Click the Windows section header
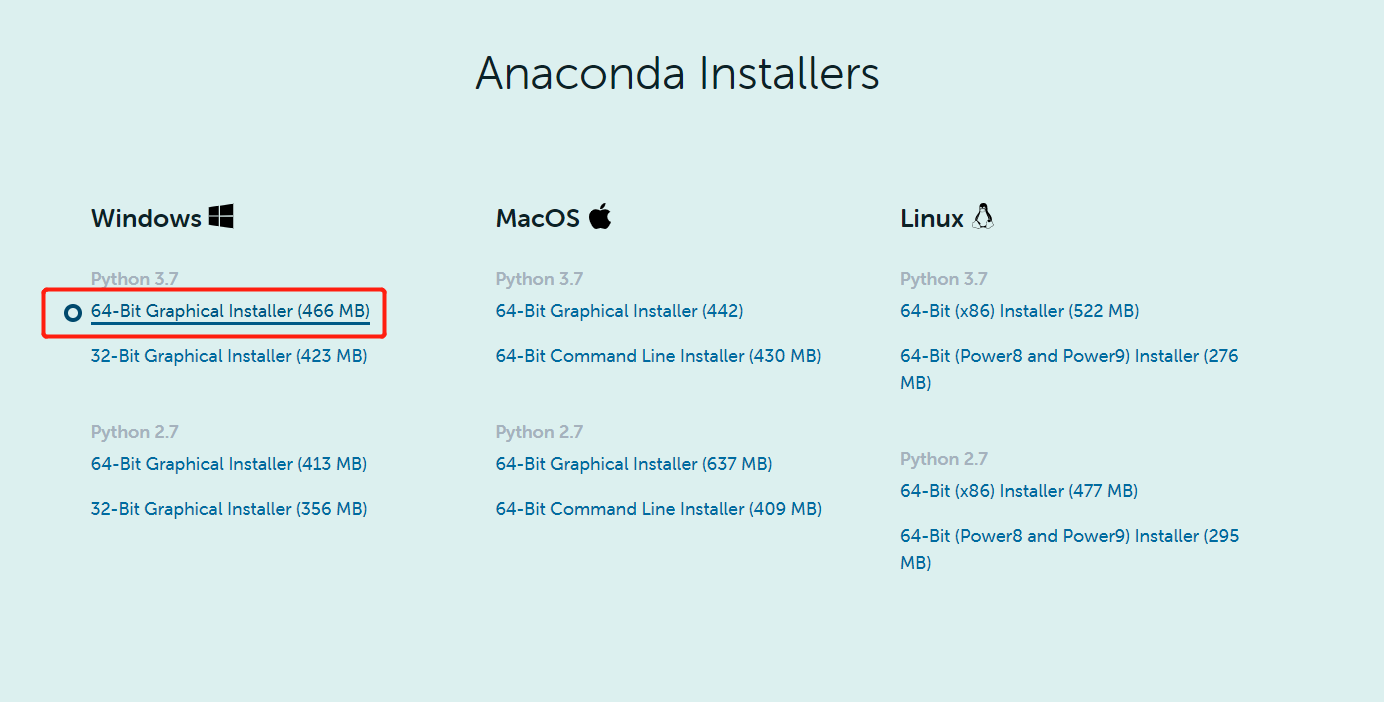 coord(148,217)
